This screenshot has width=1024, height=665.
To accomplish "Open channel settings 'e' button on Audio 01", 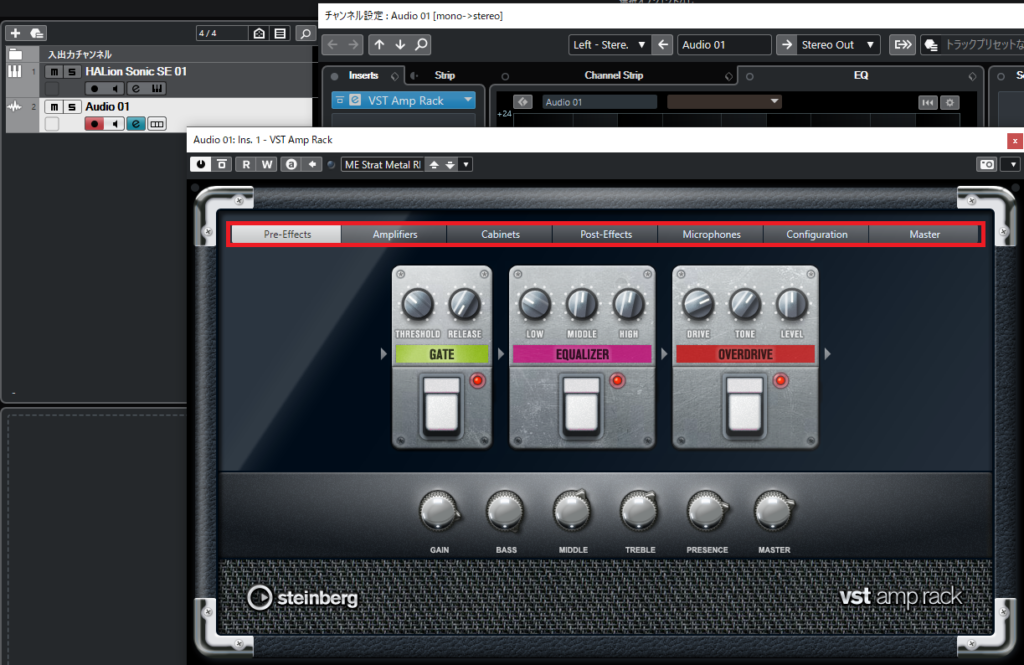I will coord(136,124).
